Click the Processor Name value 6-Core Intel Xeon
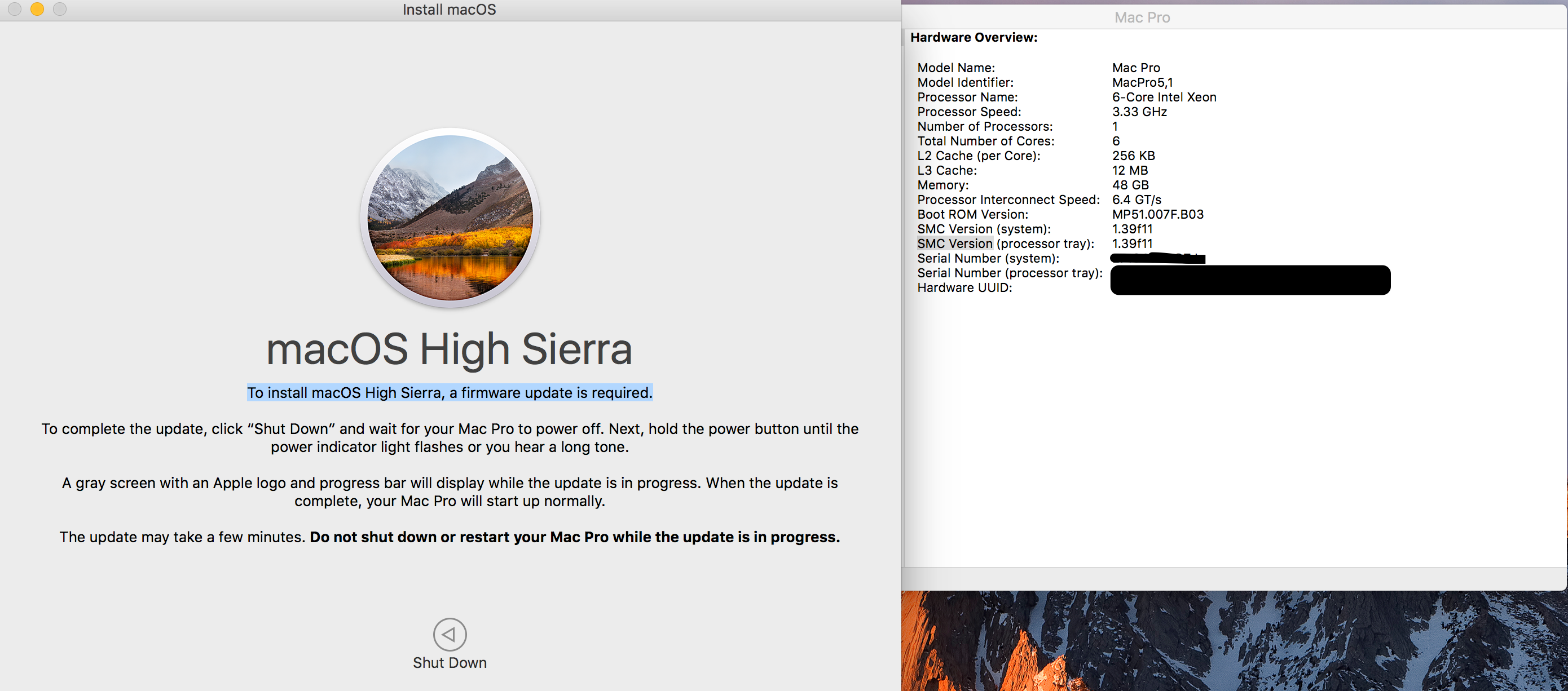The height and width of the screenshot is (691, 1568). 1163,97
